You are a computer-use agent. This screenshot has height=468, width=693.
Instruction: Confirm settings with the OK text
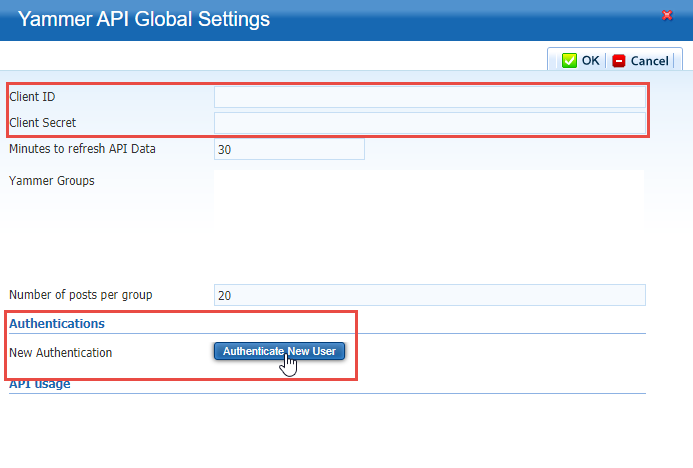coord(590,61)
